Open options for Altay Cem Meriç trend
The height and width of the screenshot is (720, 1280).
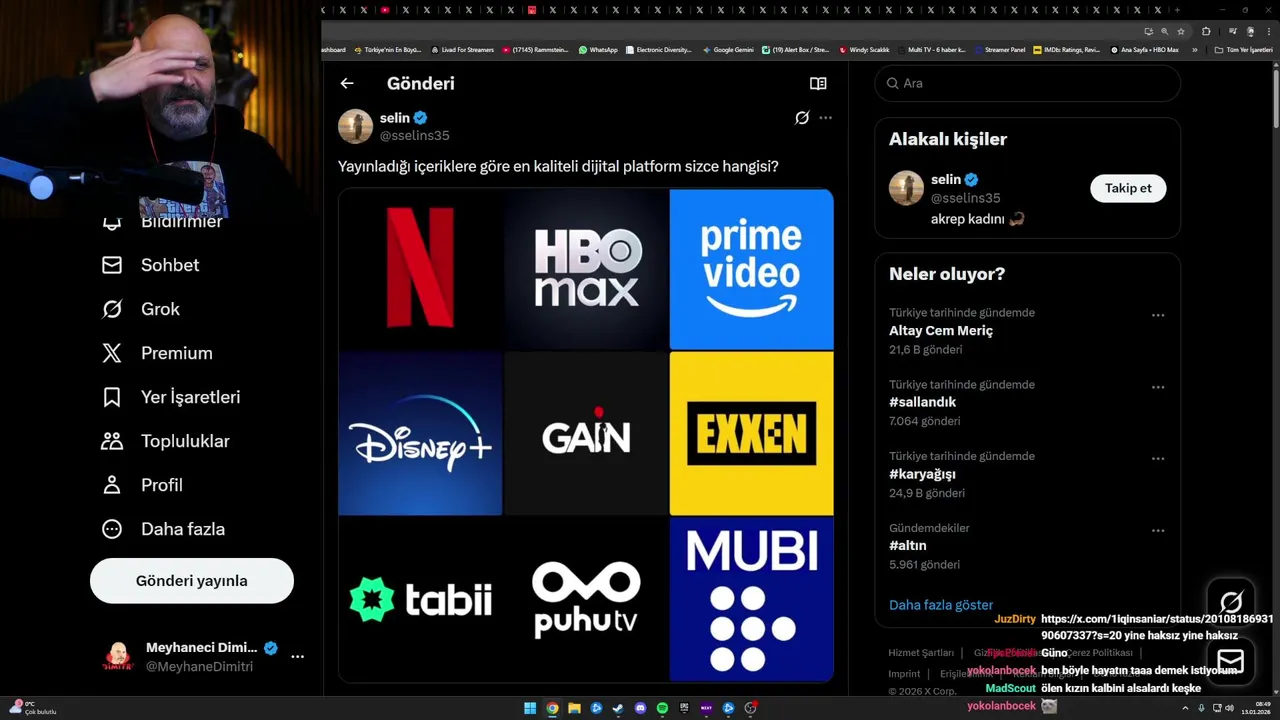tap(1158, 315)
